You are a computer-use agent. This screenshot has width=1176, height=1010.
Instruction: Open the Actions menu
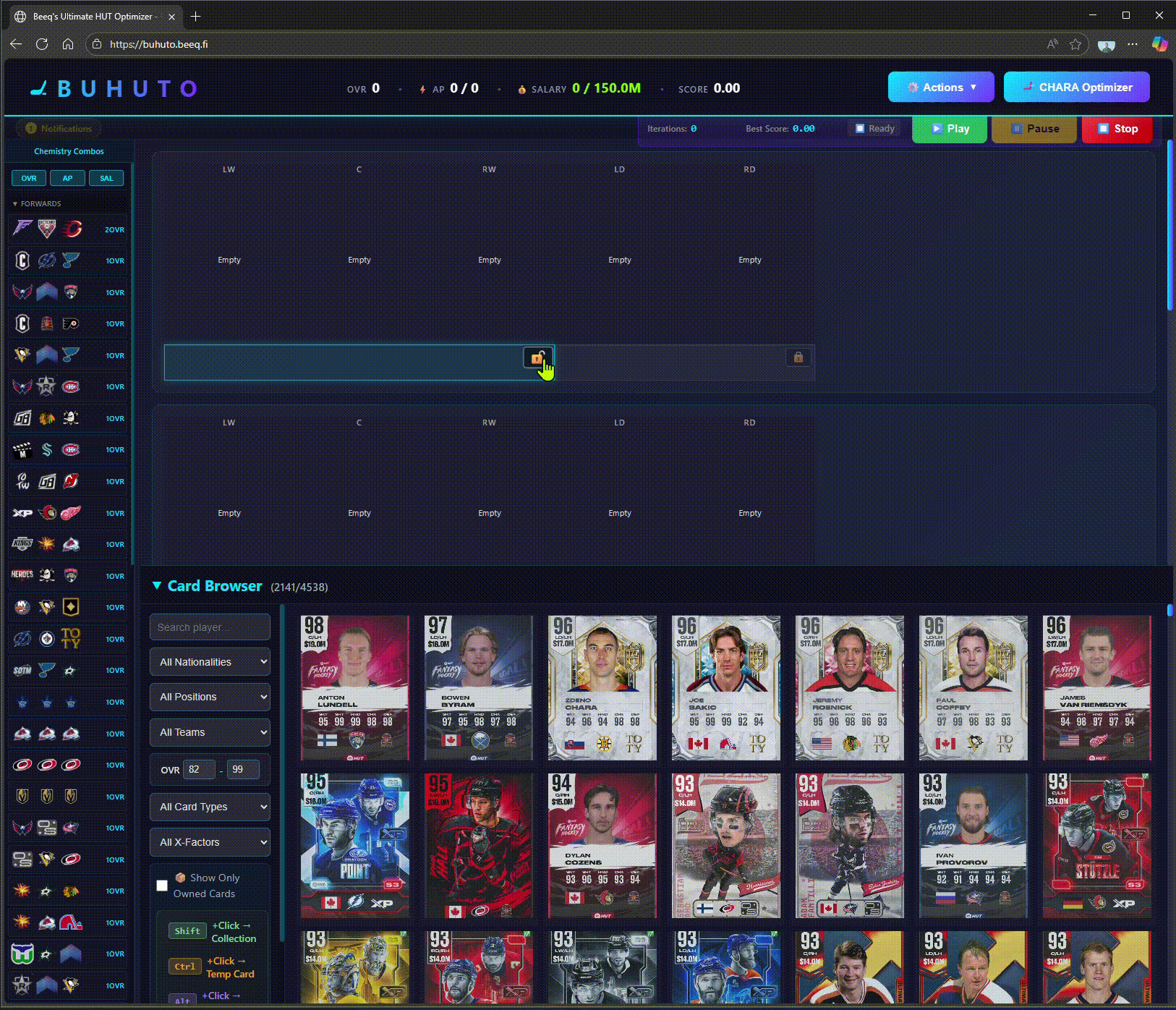click(x=941, y=88)
